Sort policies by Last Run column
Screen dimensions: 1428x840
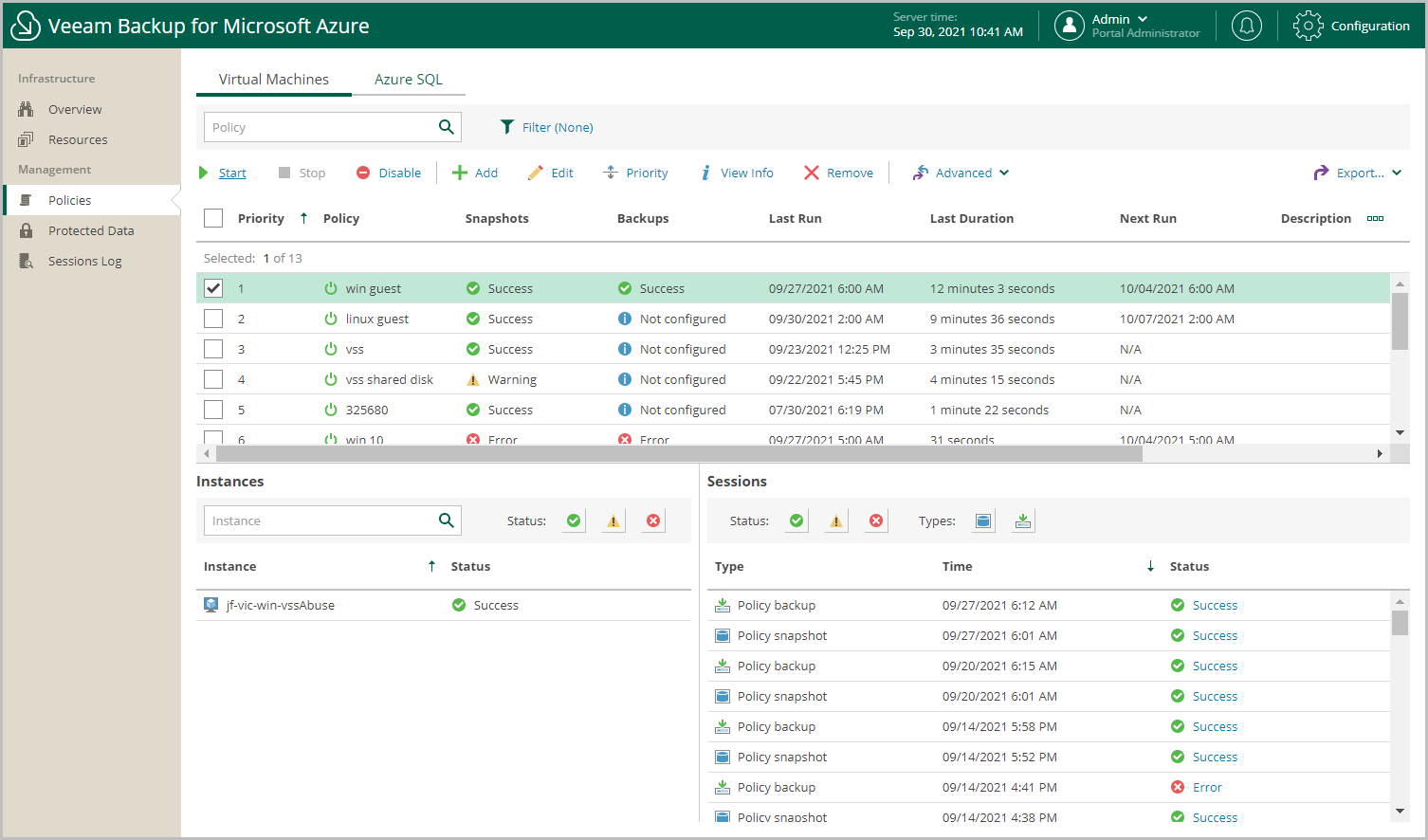tap(795, 218)
